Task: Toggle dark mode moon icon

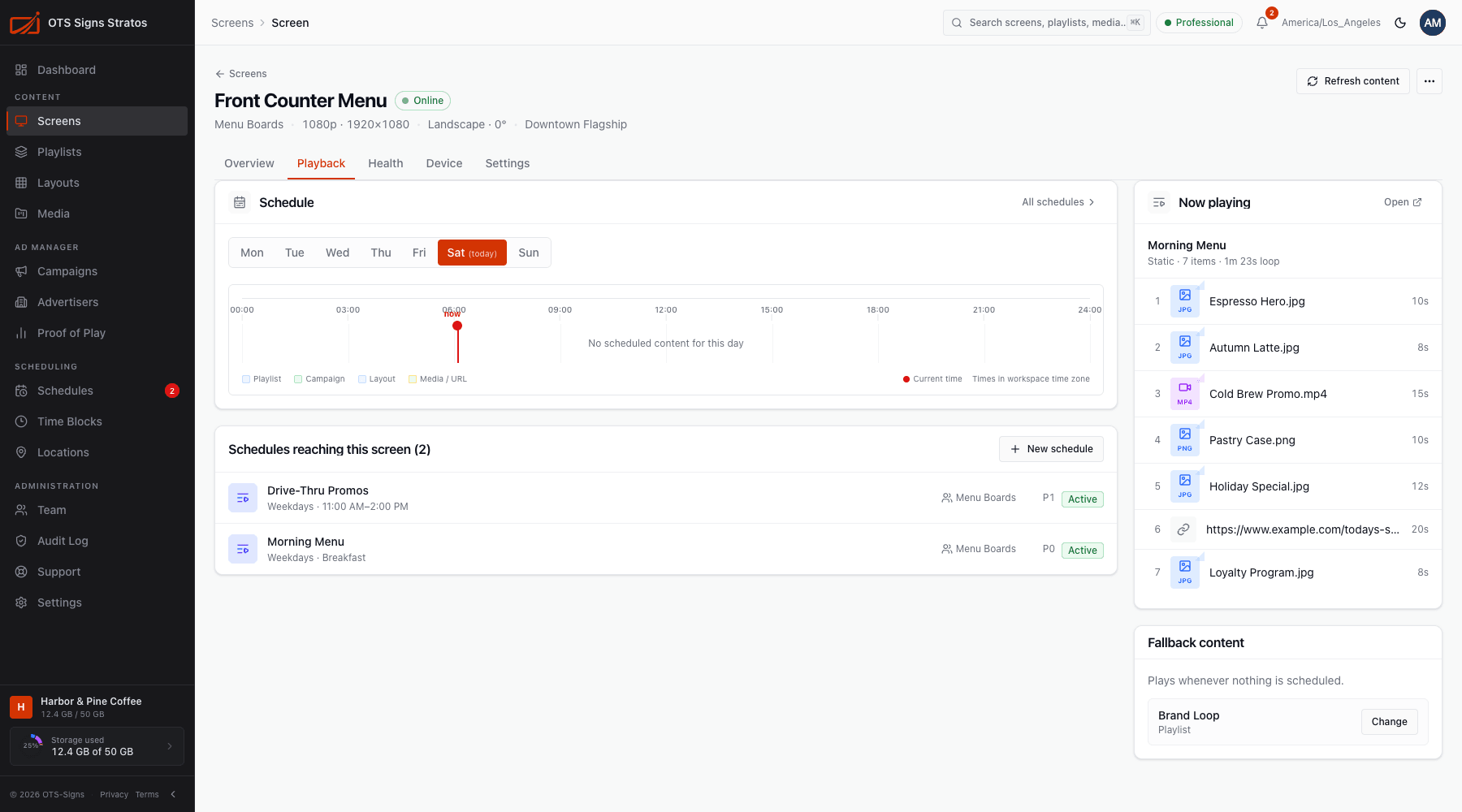Action: (1400, 23)
